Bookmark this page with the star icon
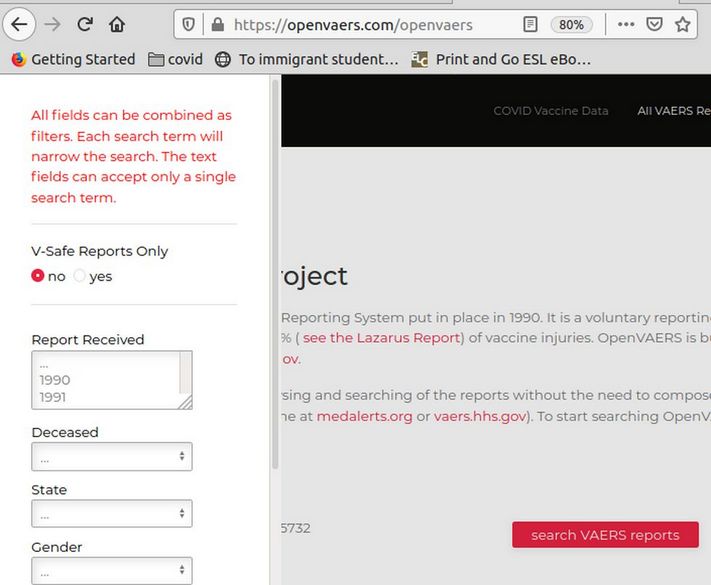Screen dimensions: 711x585 682,24
